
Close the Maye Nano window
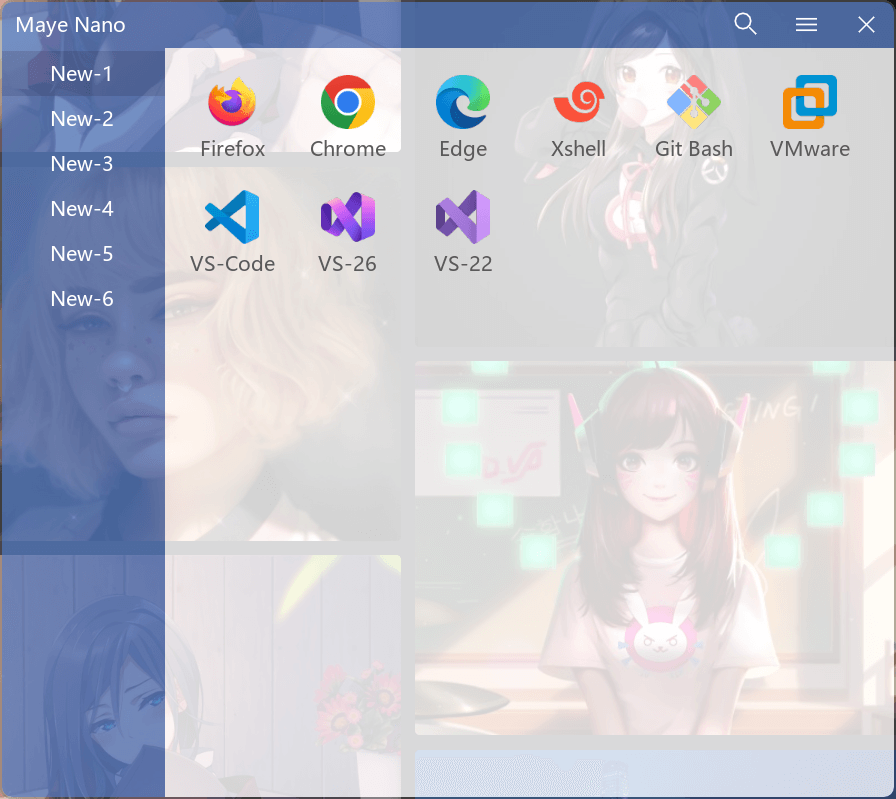(x=866, y=25)
